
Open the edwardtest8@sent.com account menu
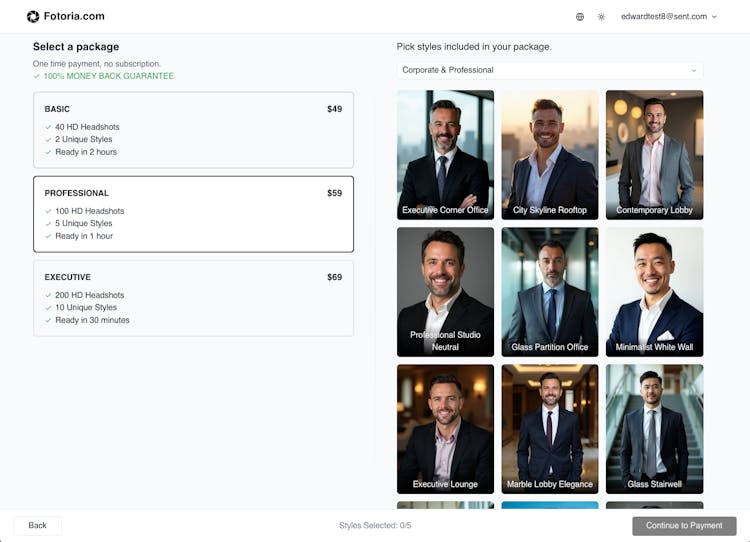coord(668,17)
